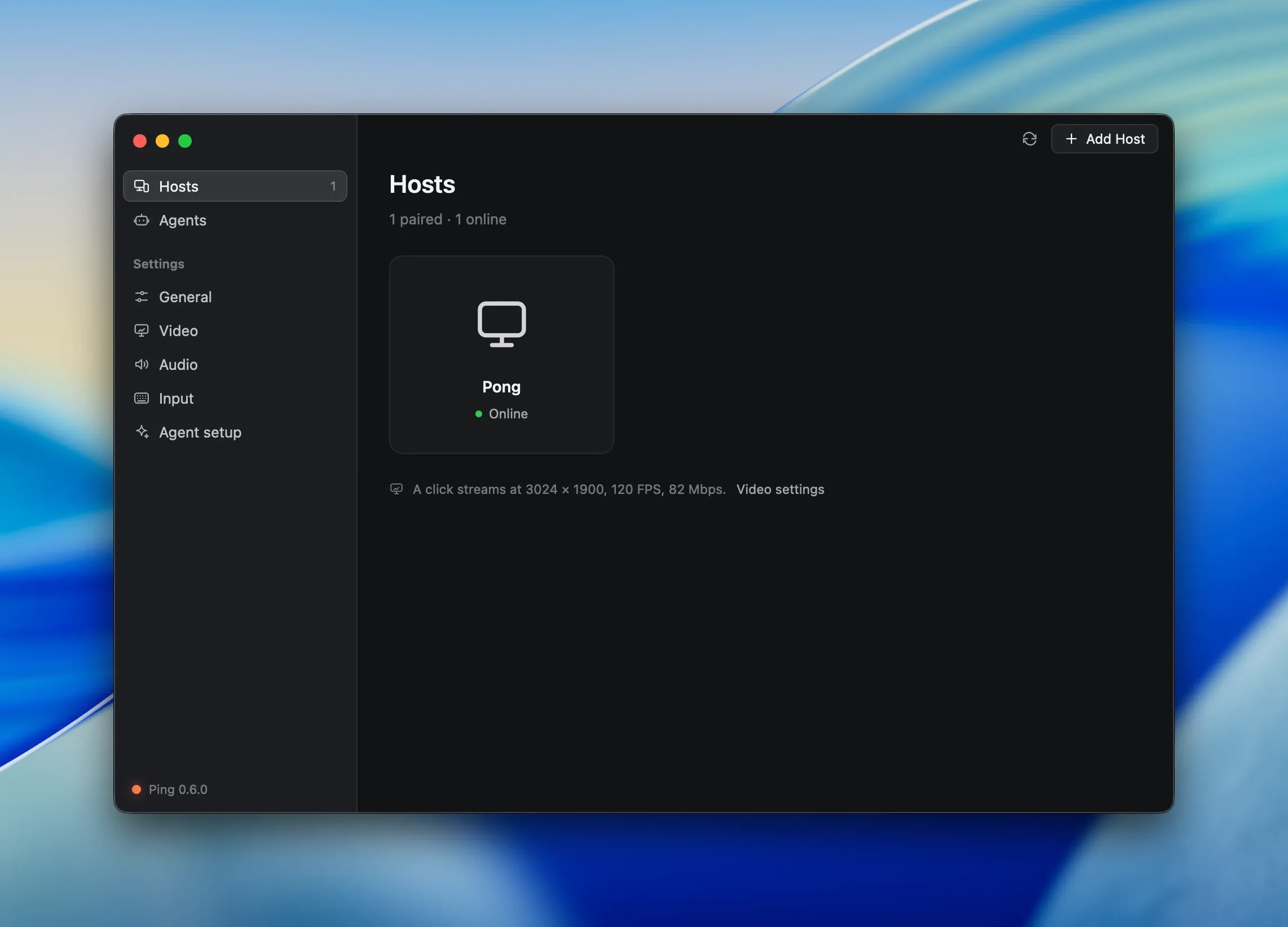Image resolution: width=1288 pixels, height=927 pixels.
Task: Click the stream info display icon
Action: click(396, 489)
